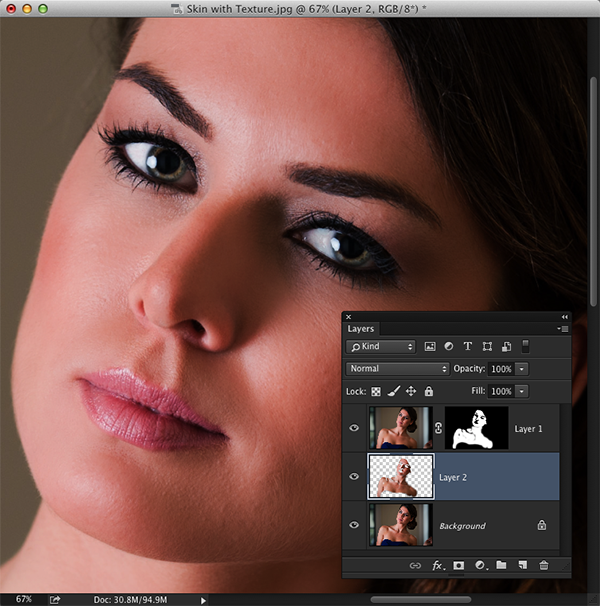600x606 pixels.
Task: Click the Layer 1 mask thumbnail
Action: [476, 427]
